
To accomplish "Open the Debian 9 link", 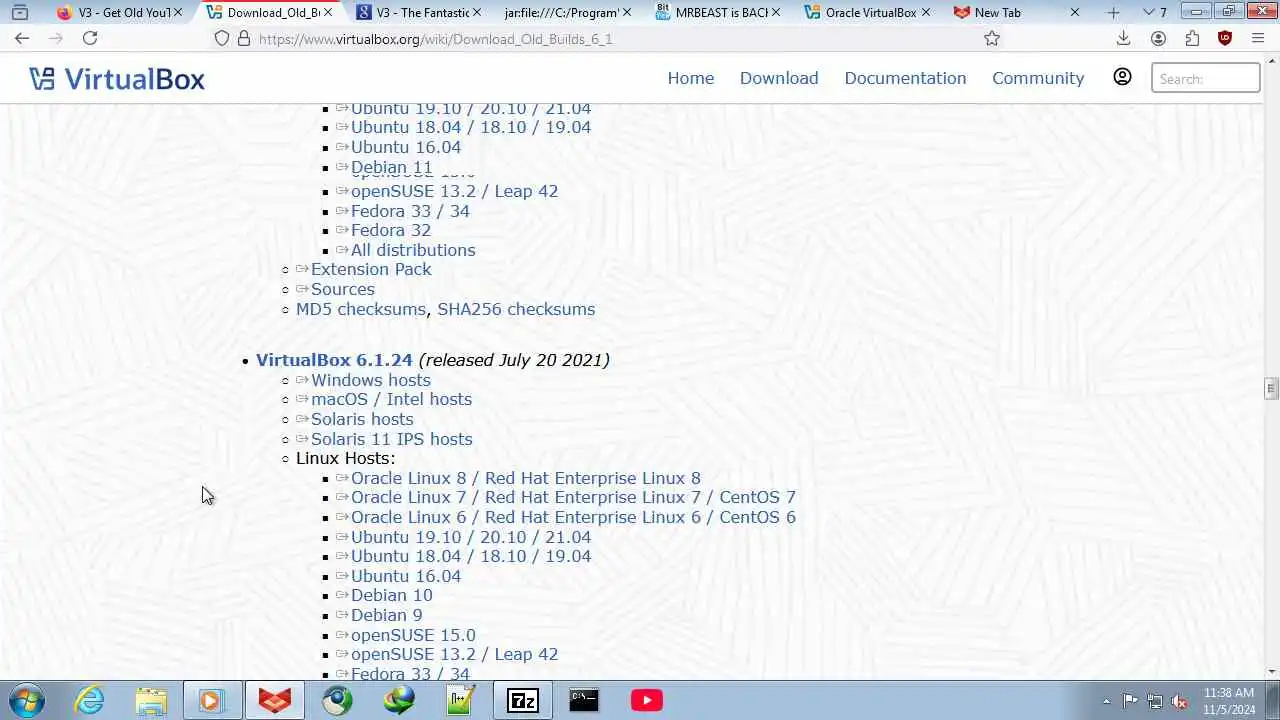I will pyautogui.click(x=386, y=615).
